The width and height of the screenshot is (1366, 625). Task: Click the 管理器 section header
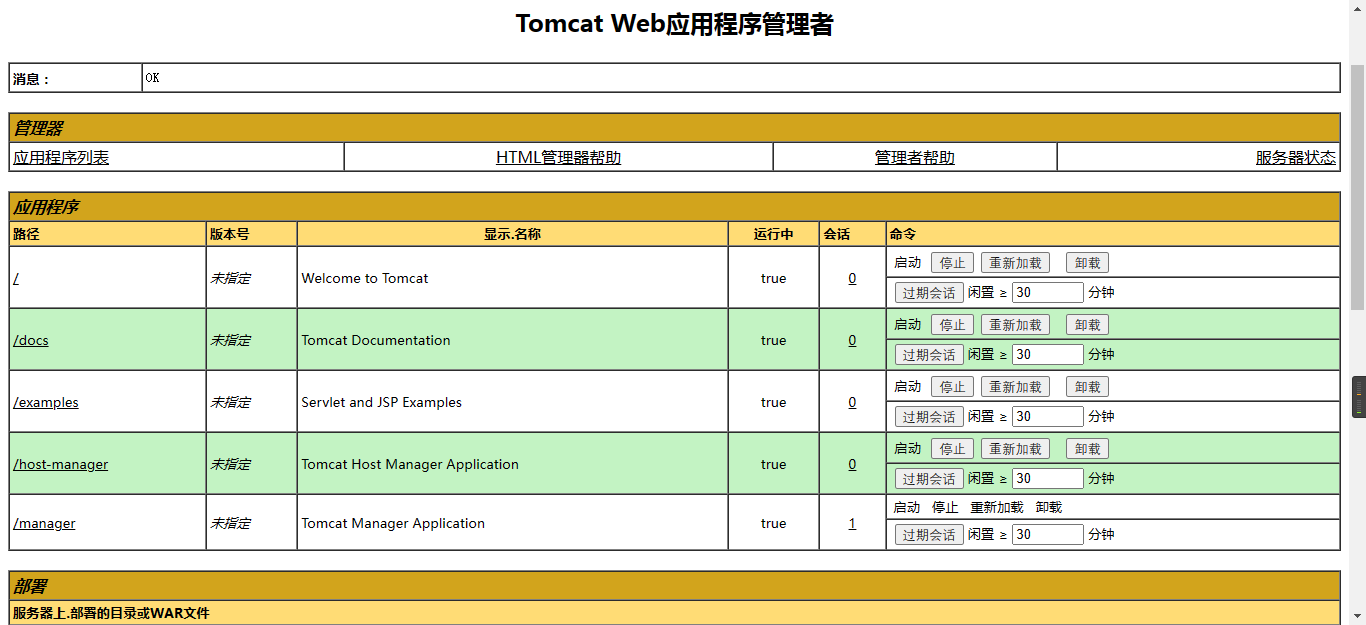(x=674, y=128)
